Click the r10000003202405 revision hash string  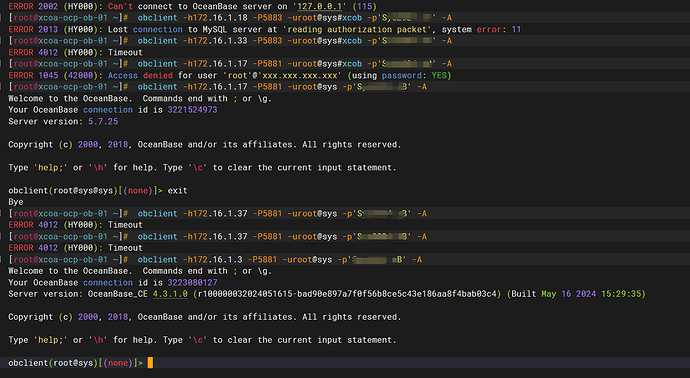347,294
